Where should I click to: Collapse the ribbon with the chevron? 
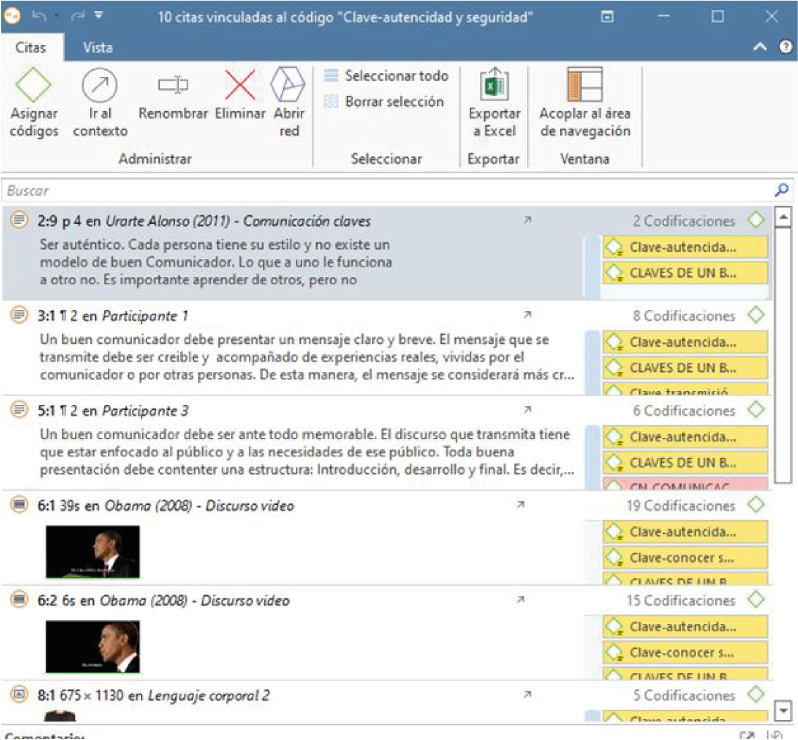click(x=760, y=47)
